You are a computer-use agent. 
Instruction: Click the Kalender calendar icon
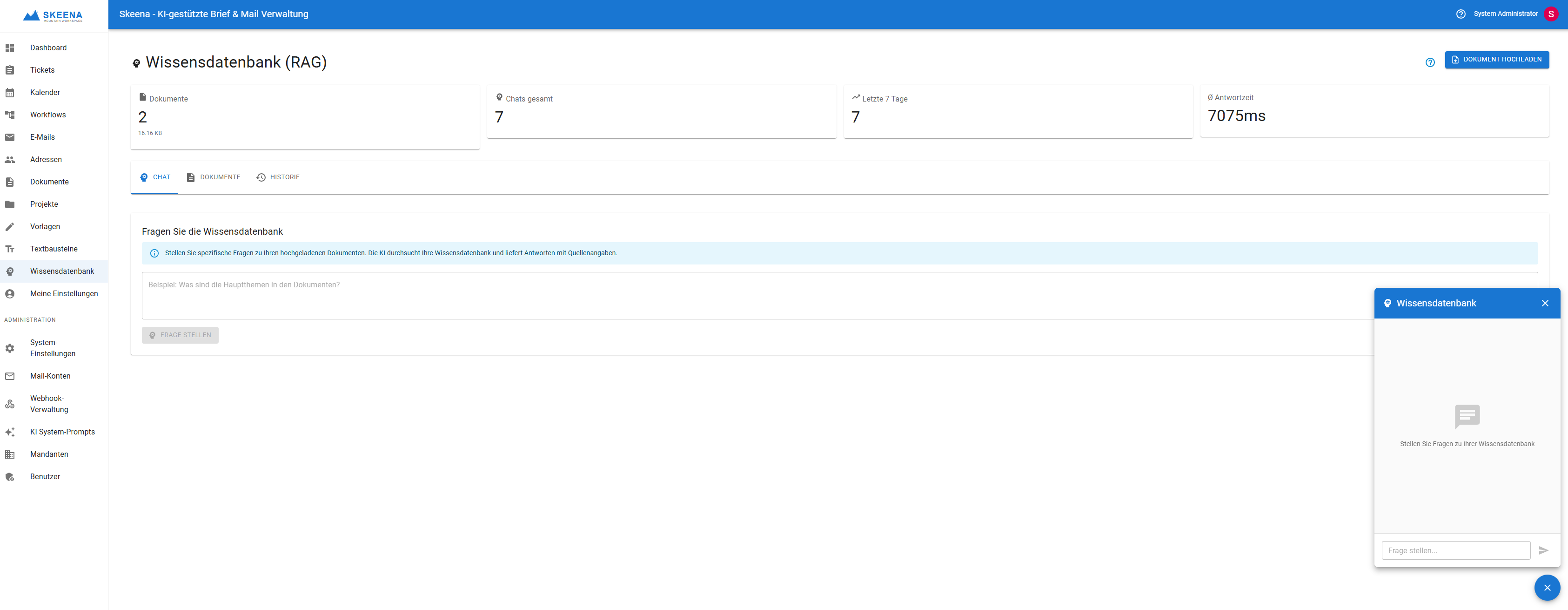[x=10, y=93]
